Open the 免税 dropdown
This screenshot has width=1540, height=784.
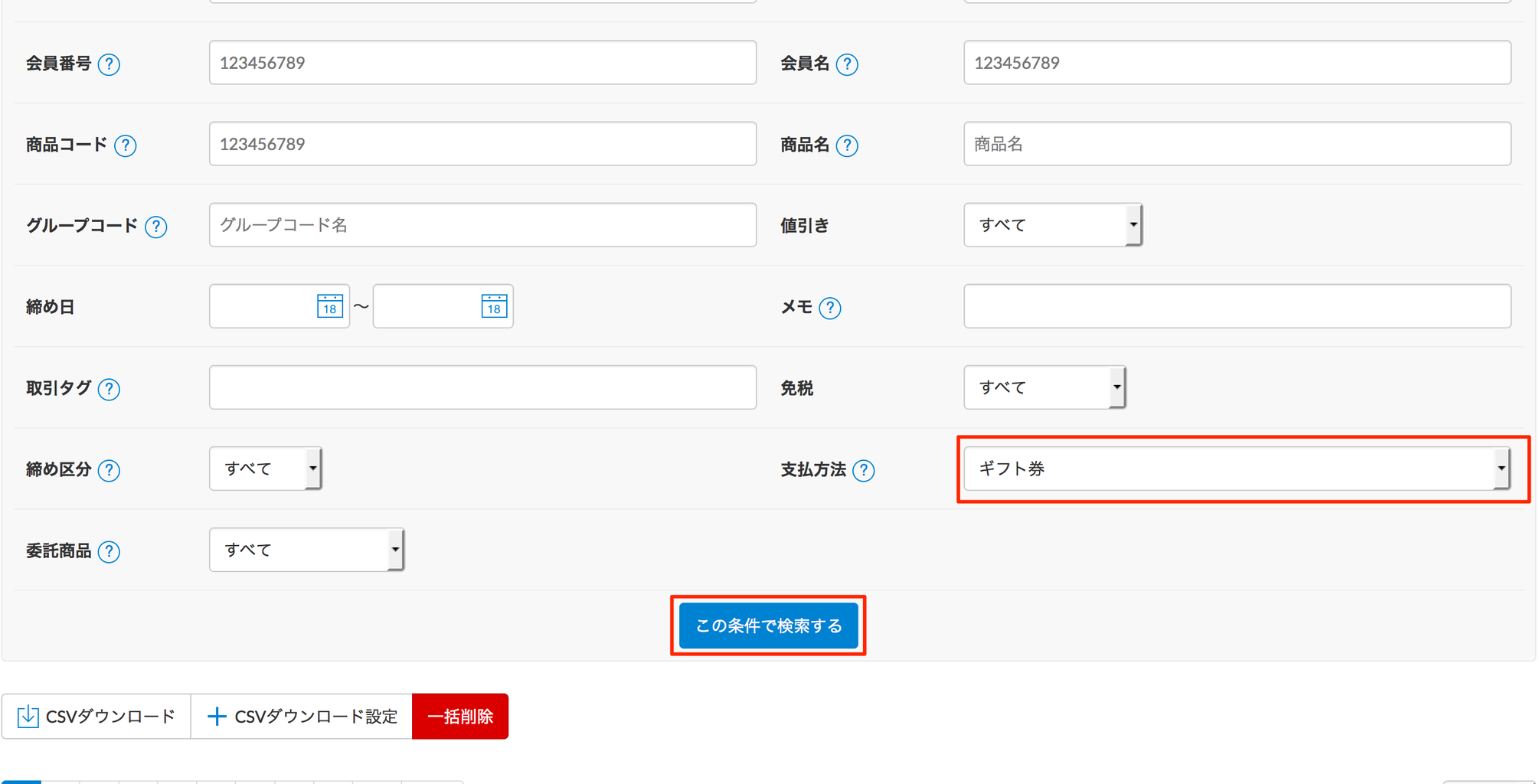(x=1045, y=387)
